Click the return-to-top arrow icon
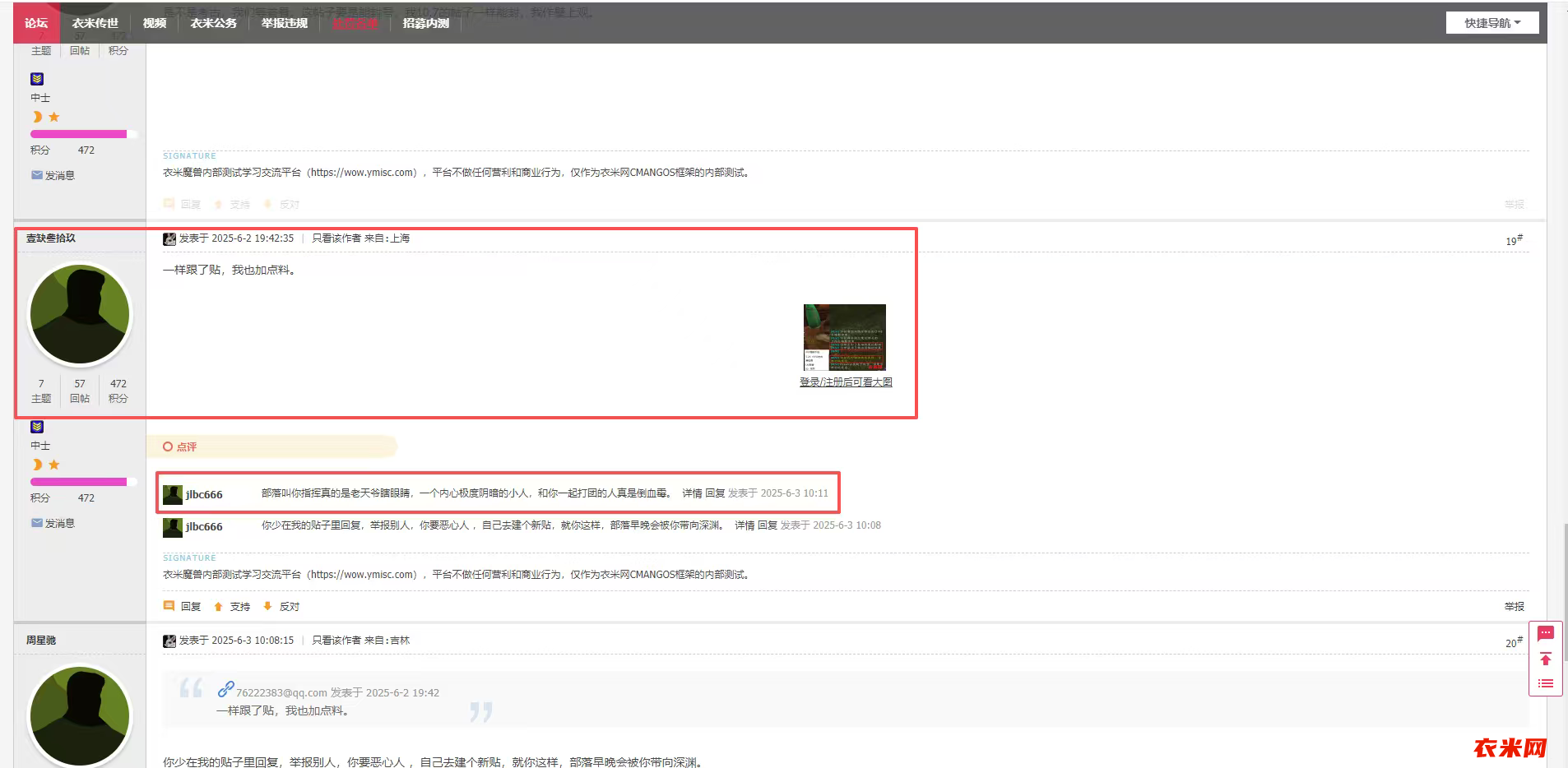 point(1545,659)
